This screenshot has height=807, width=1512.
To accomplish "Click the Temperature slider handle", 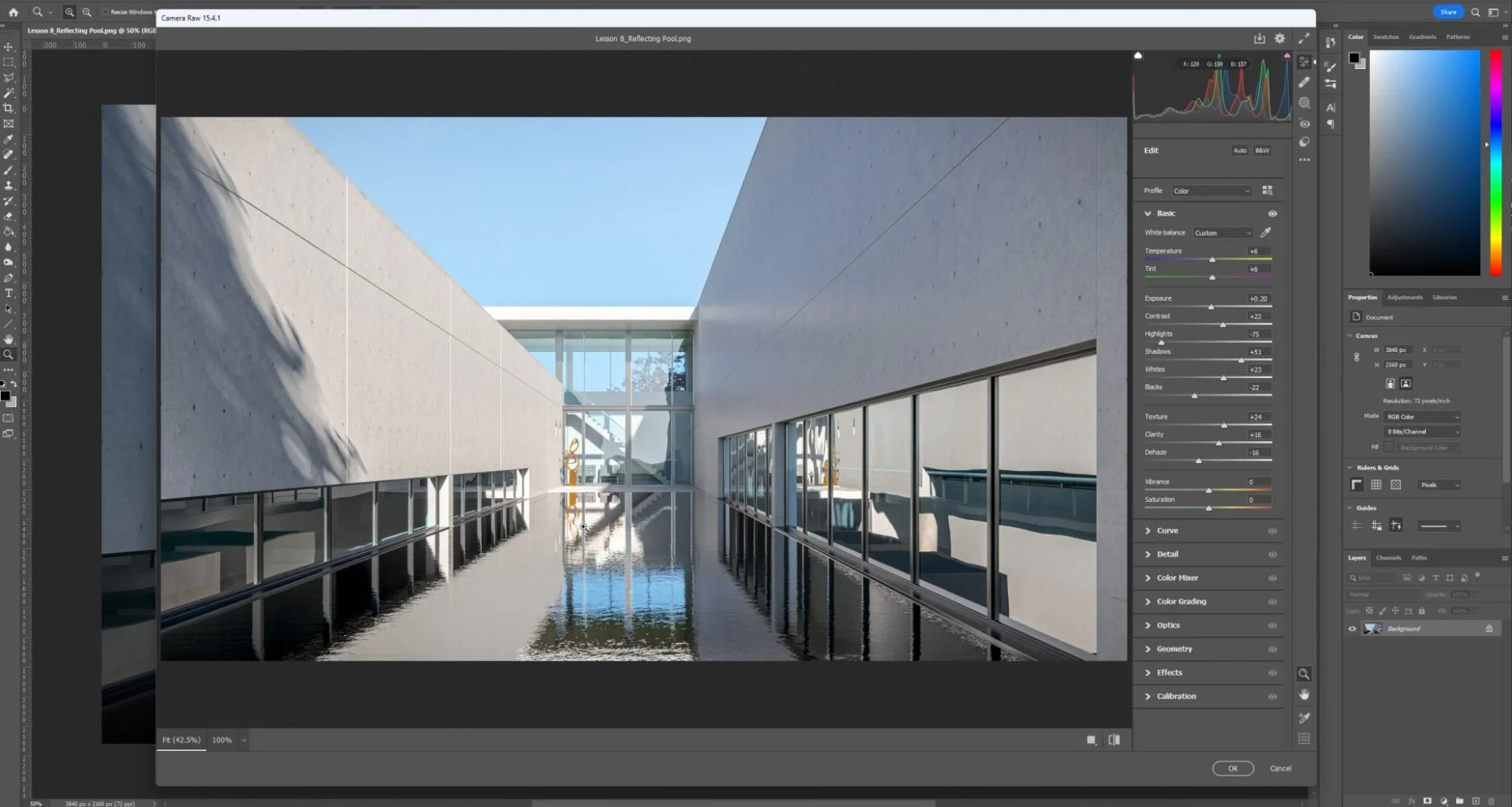I will 1213,259.
